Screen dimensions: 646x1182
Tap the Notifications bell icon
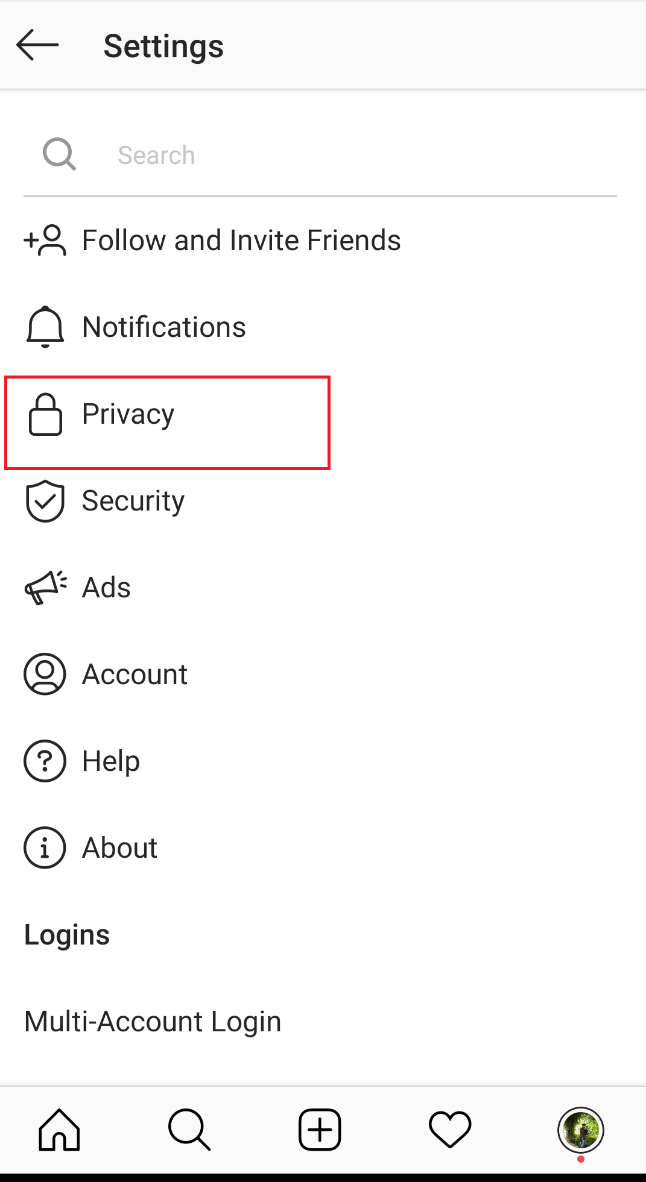44,326
